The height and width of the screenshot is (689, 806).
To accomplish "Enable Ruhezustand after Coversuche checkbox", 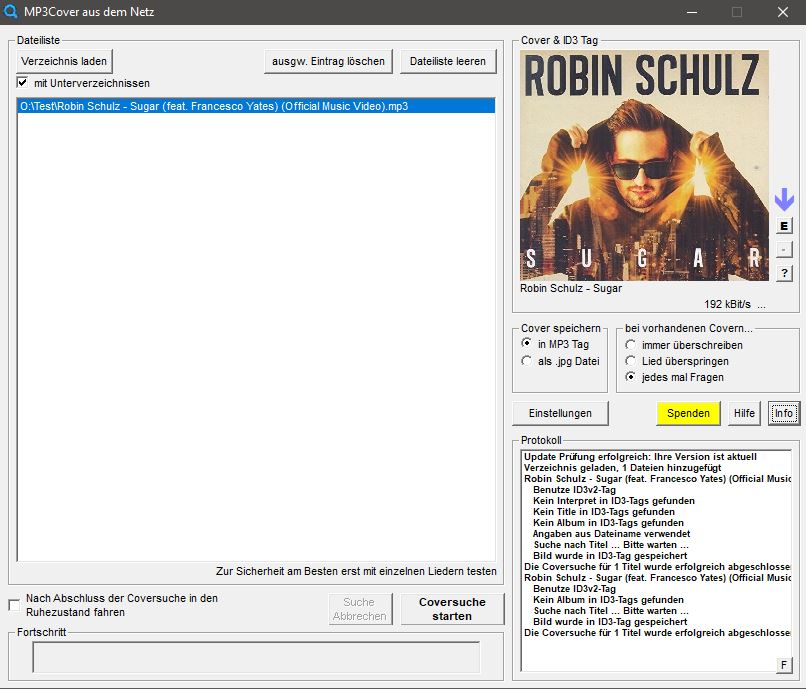I will [x=14, y=605].
